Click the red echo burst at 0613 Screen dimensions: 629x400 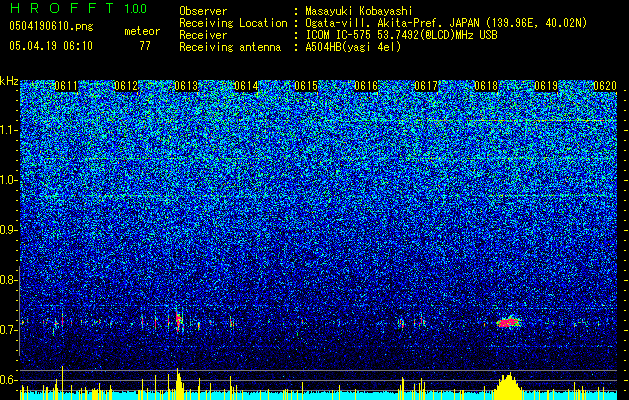(179, 321)
